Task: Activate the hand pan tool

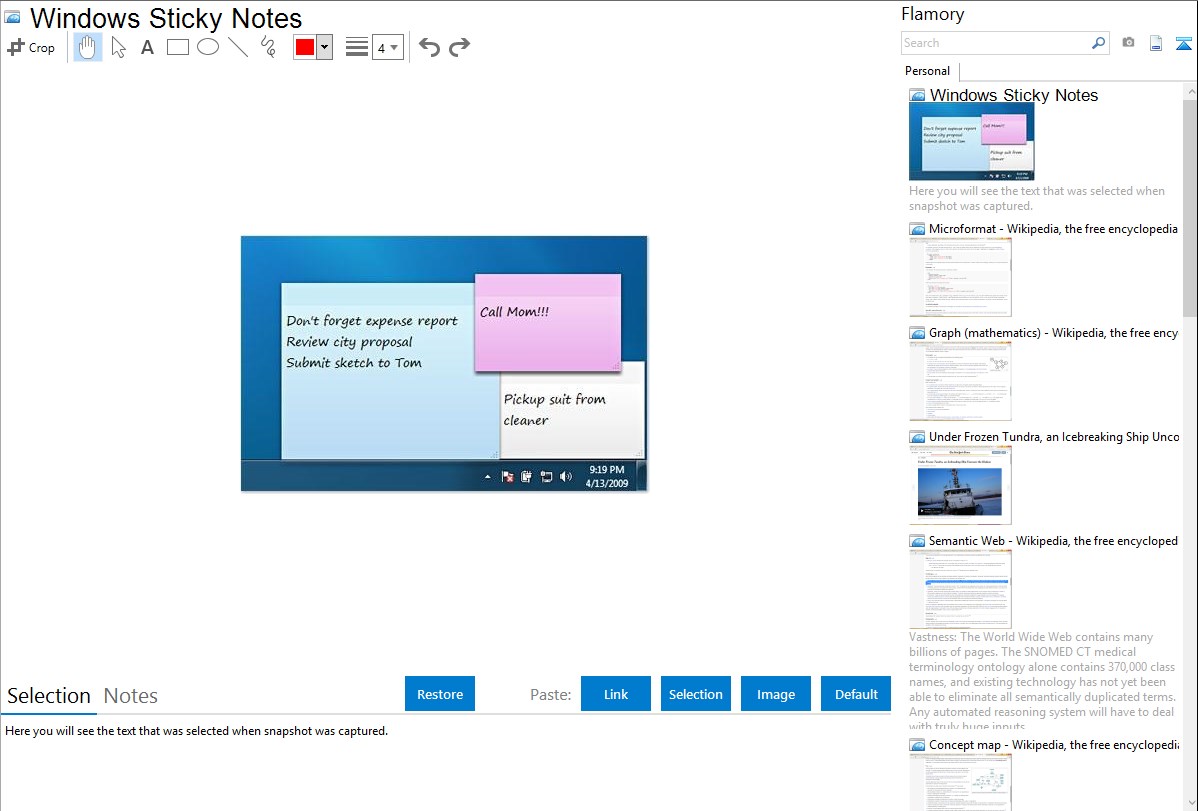Action: coord(88,47)
